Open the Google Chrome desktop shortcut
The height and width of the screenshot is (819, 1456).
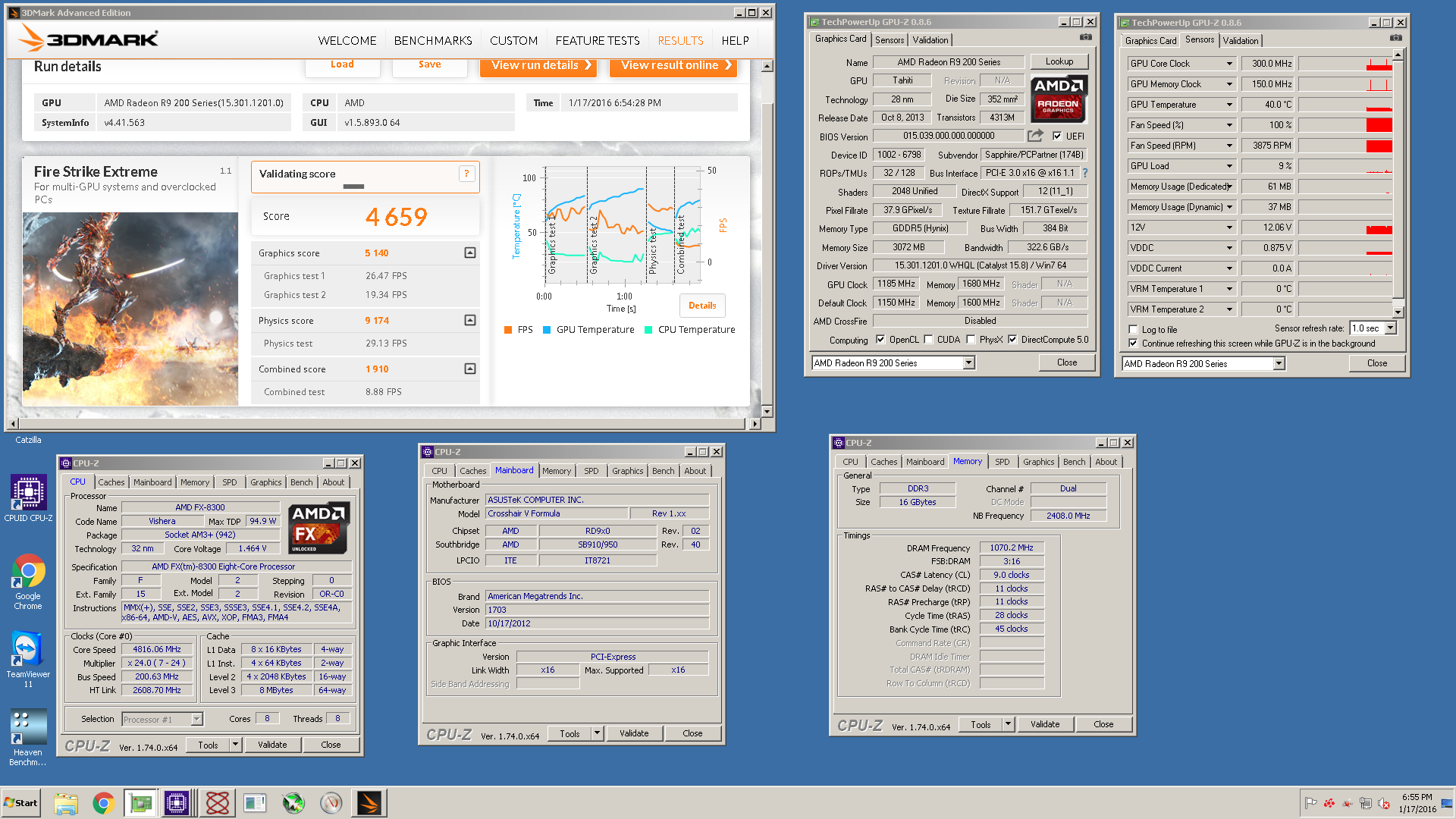(x=28, y=582)
